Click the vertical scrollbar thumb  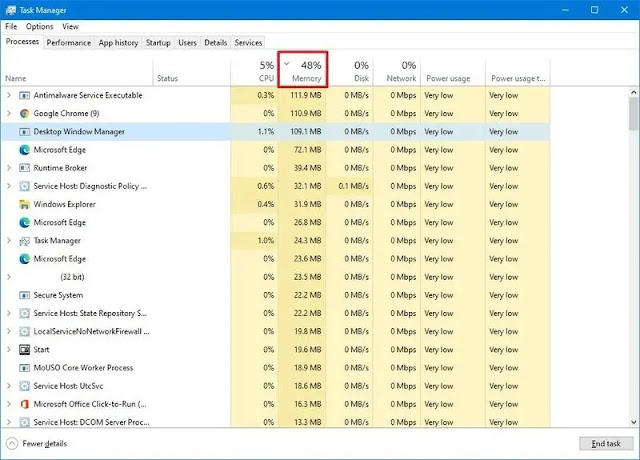coord(633,114)
